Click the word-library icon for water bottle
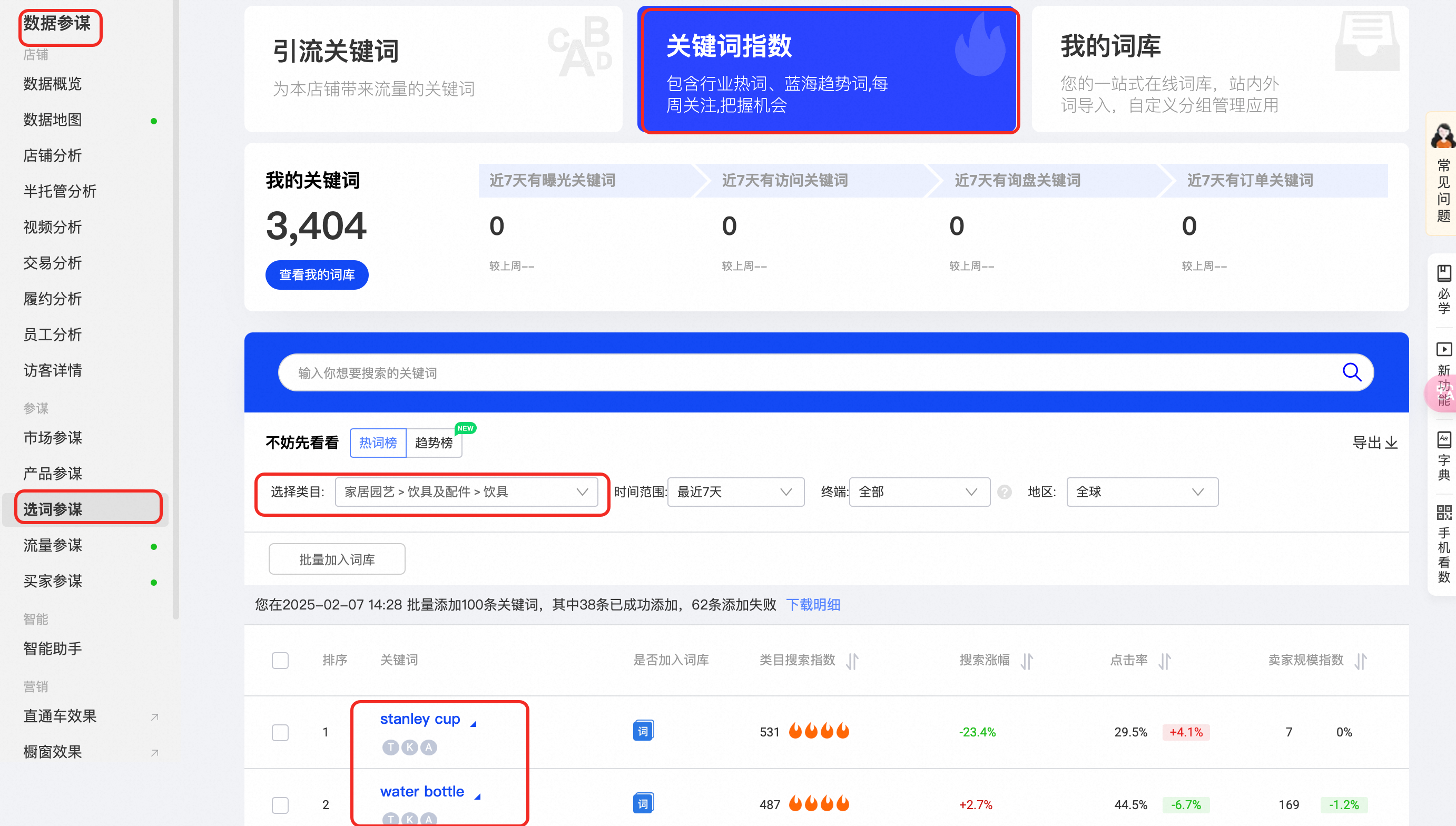 643,803
